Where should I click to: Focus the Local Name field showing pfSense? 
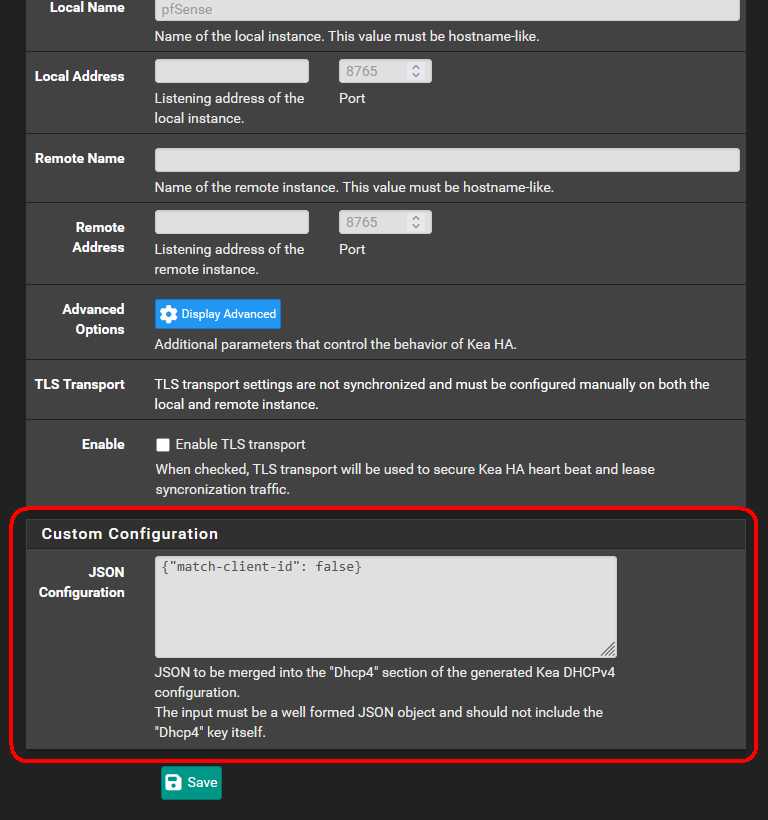click(x=447, y=10)
